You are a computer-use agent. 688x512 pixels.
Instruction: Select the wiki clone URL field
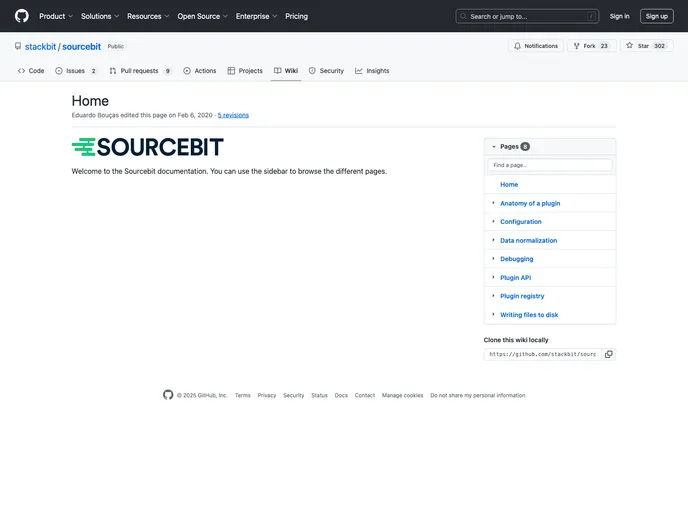coord(543,354)
